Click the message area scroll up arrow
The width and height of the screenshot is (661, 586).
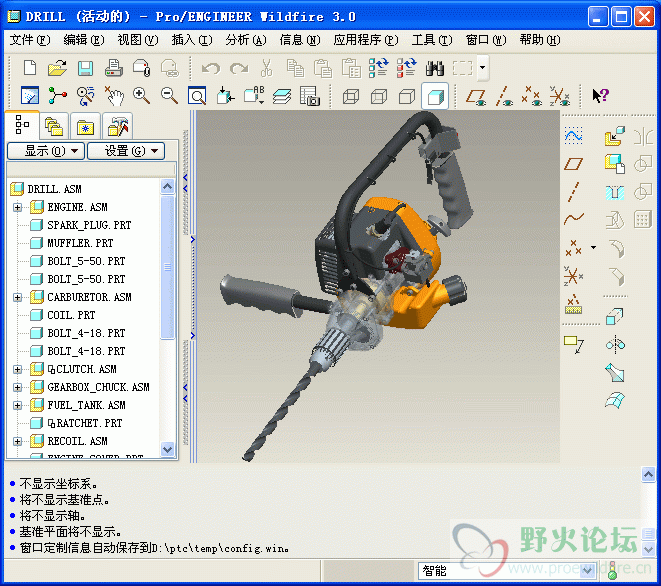click(648, 475)
